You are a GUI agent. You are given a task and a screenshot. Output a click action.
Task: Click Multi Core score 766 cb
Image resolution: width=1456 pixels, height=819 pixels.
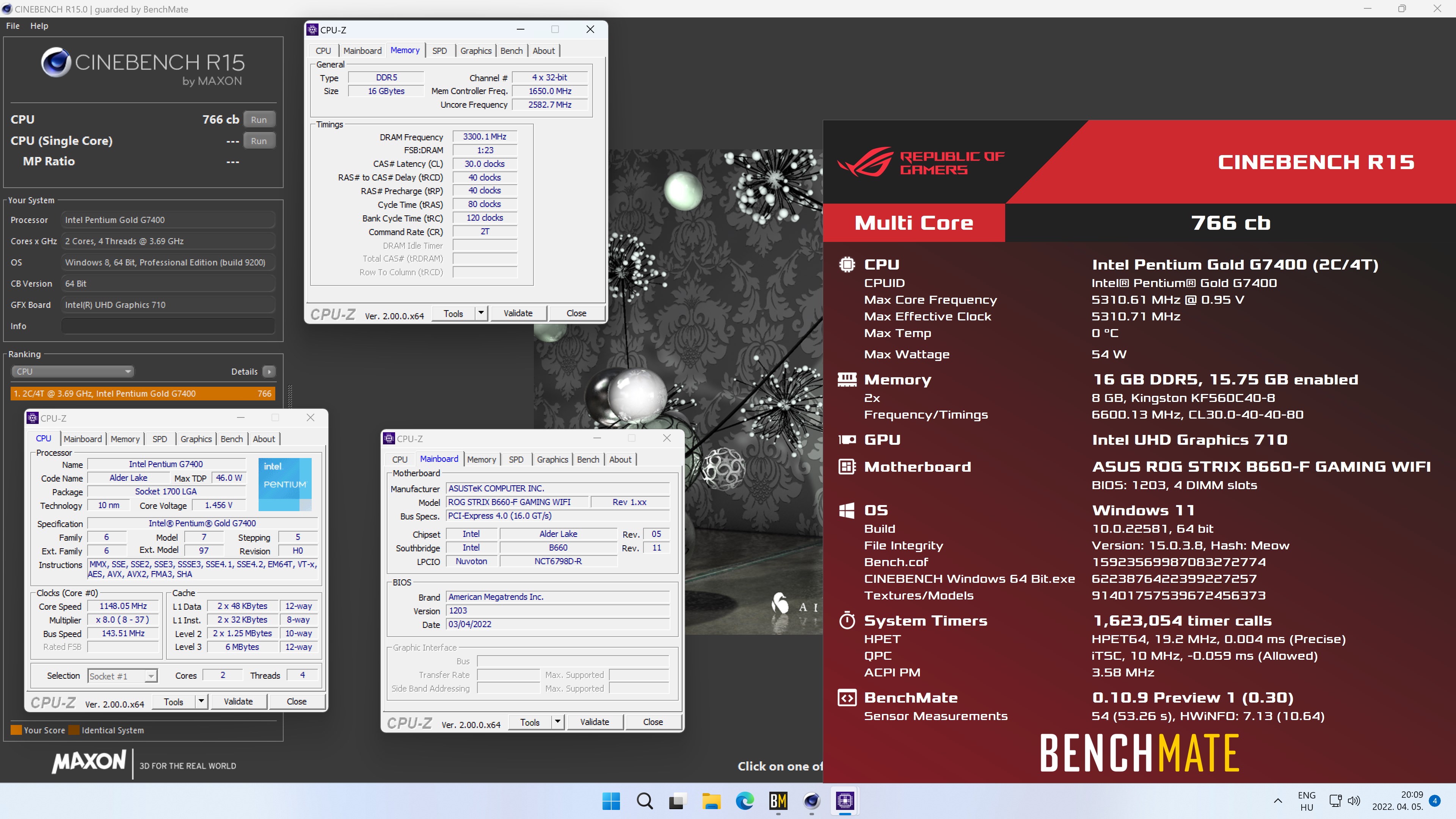[x=1230, y=223]
